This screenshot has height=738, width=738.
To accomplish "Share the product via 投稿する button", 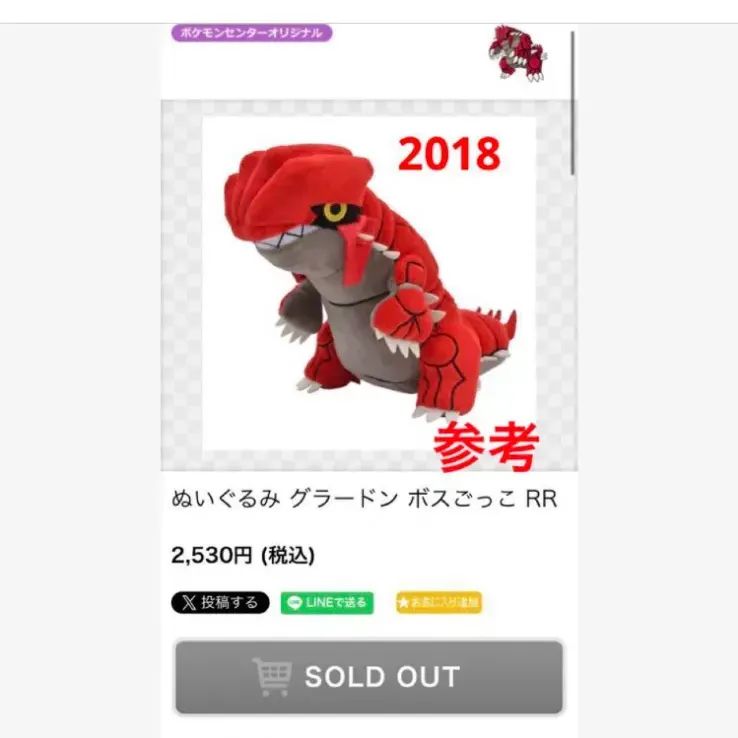I will 220,602.
